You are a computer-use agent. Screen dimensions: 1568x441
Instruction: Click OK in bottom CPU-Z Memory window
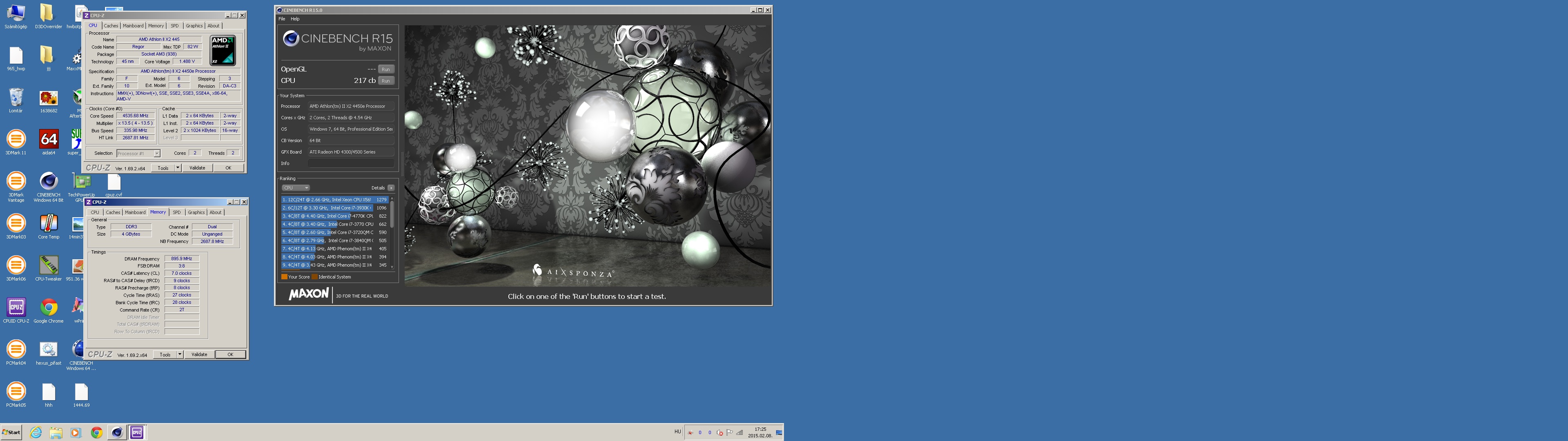pyautogui.click(x=230, y=354)
